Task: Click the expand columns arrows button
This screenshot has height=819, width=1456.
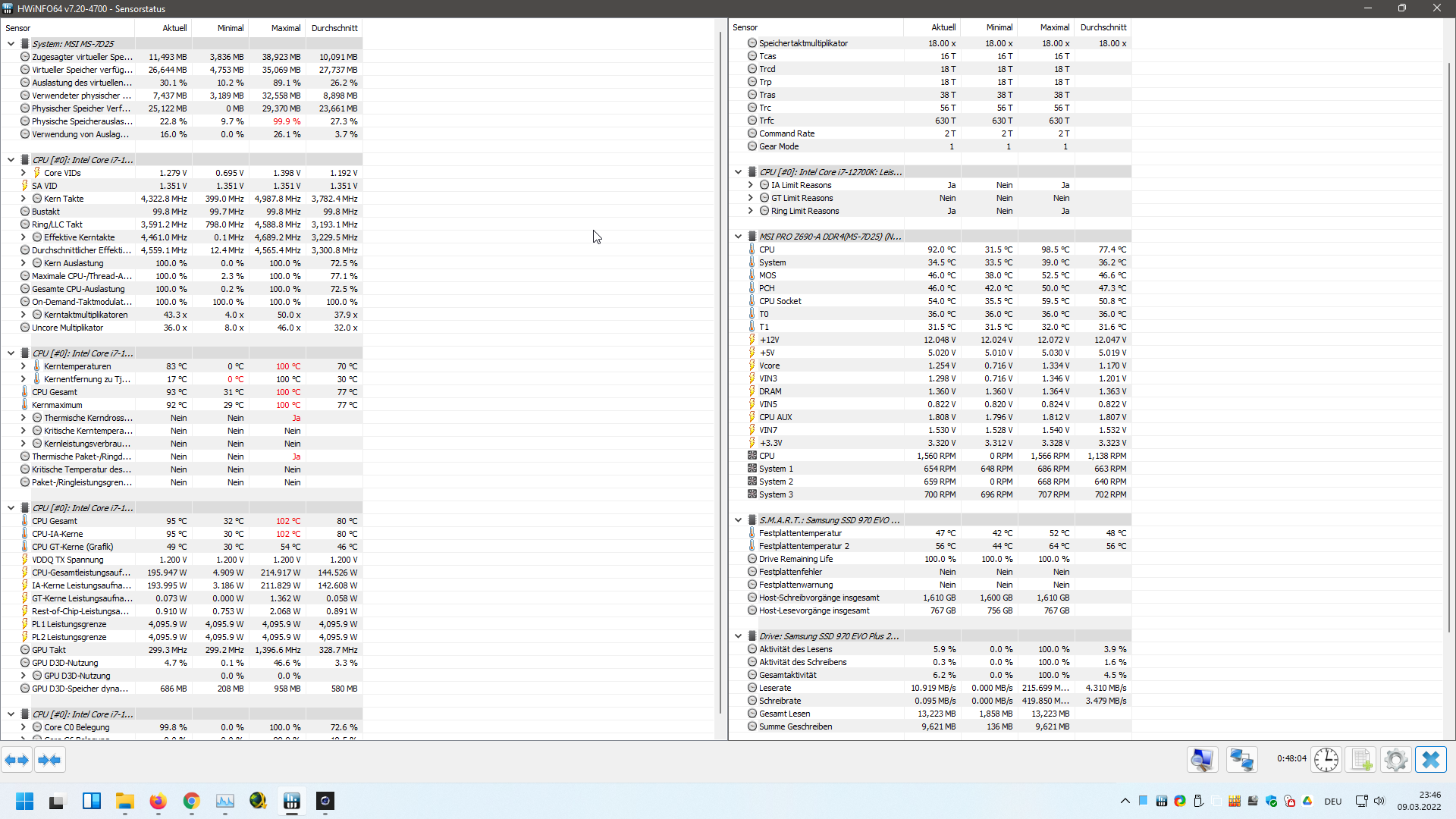Action: tap(17, 760)
